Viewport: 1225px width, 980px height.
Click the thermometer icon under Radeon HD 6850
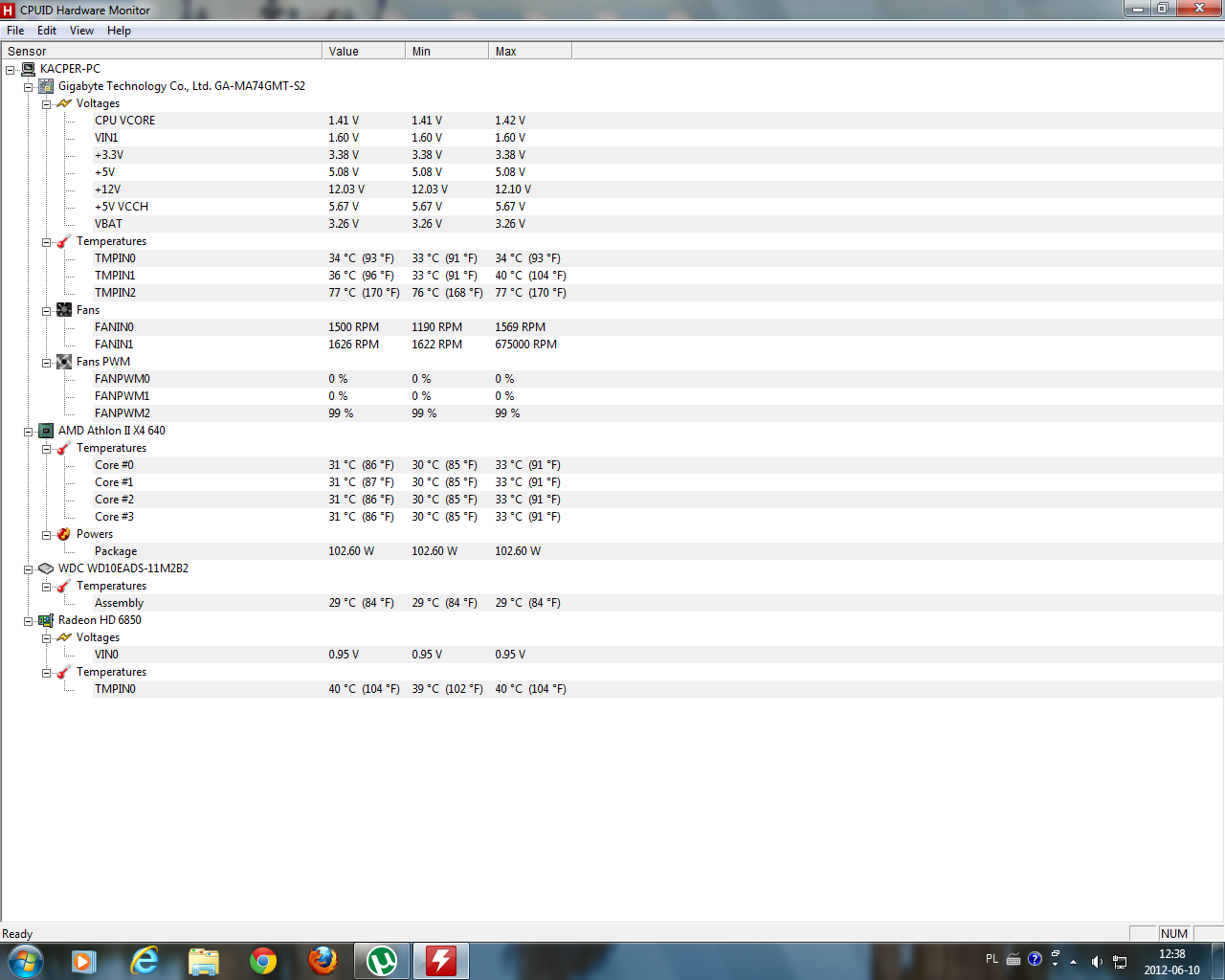64,672
